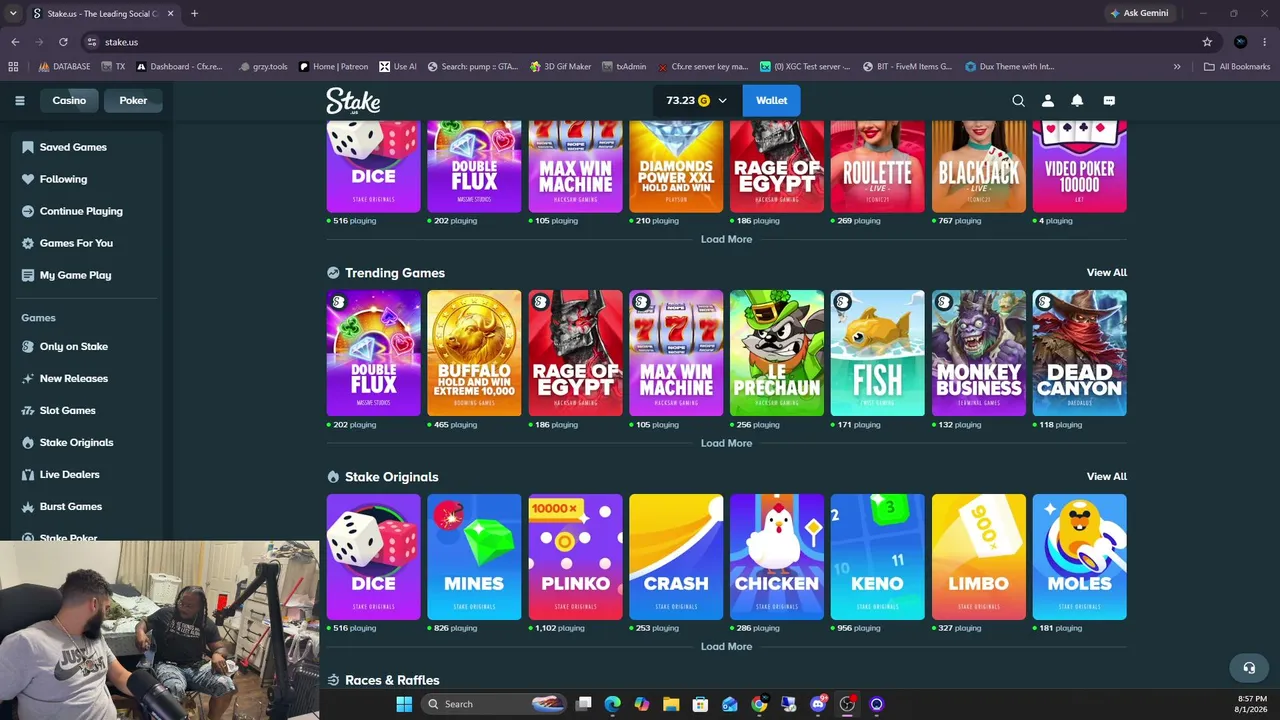Open Chrome apps grid in bookmarks bar
This screenshot has width=1280, height=720.
(13, 67)
